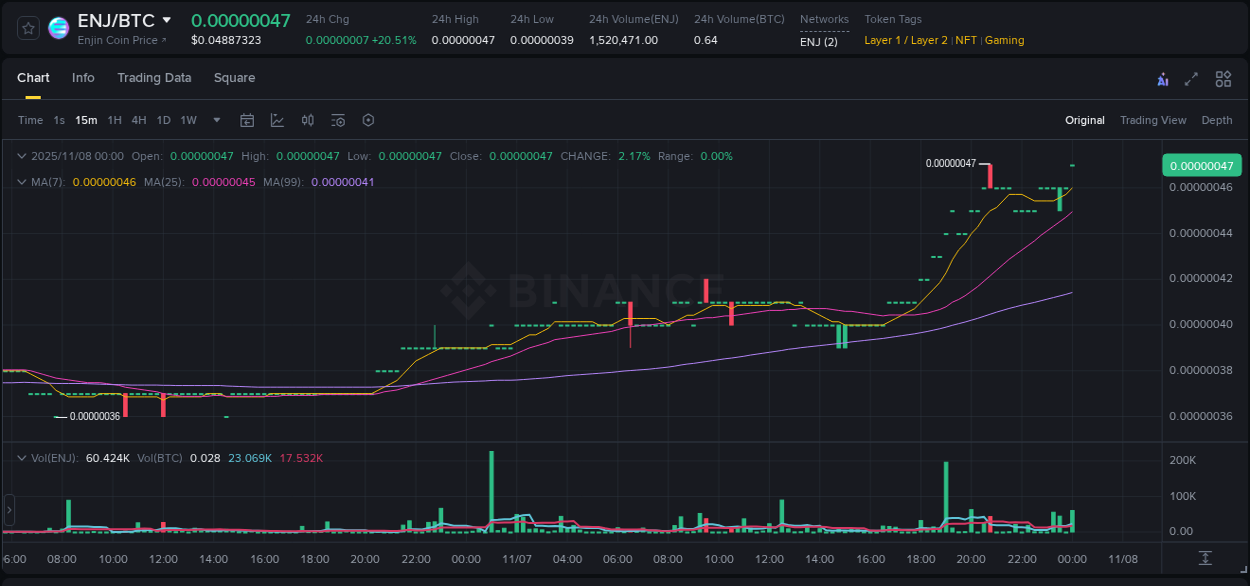This screenshot has height=586, width=1250.
Task: Open the extra timeframe intervals dropdown
Action: point(216,120)
